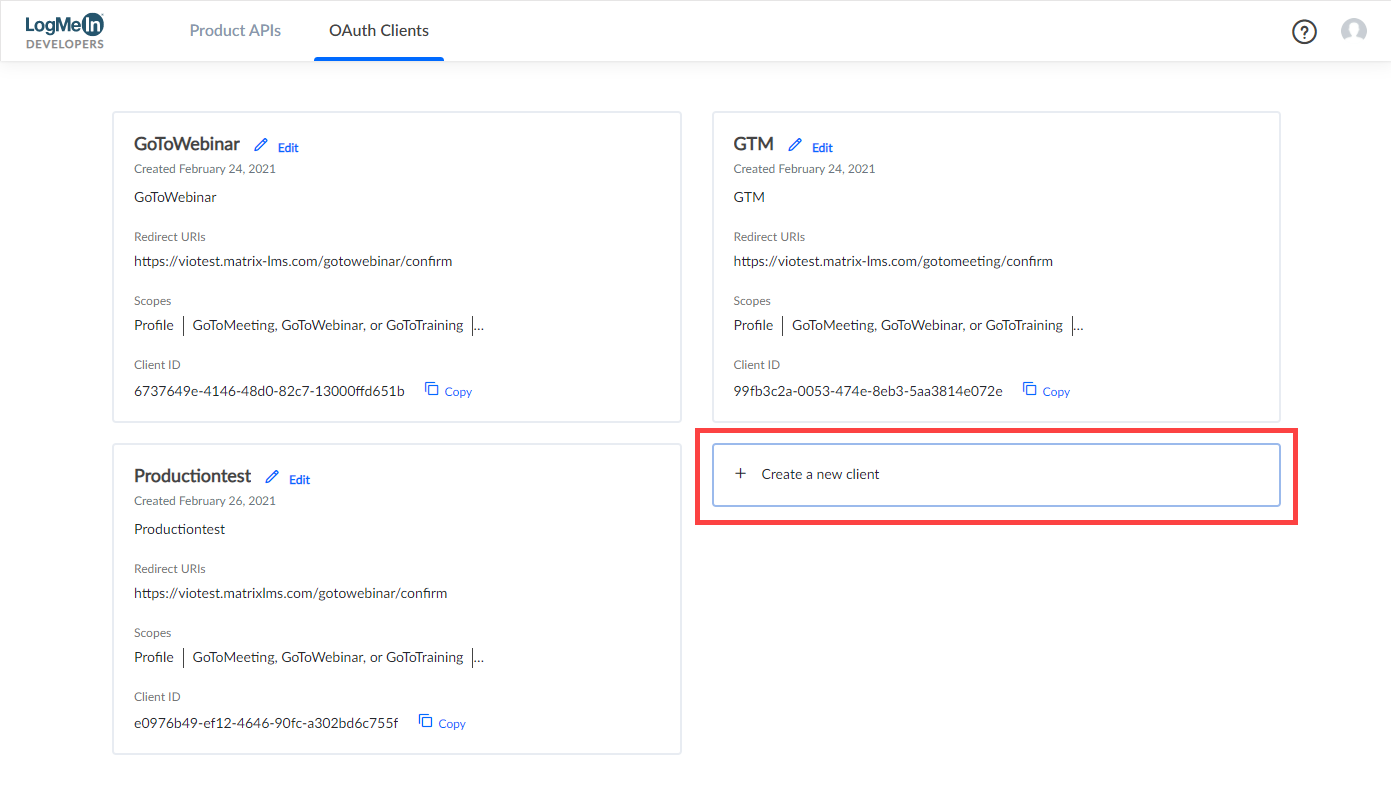Click the plus icon for new client
The width and height of the screenshot is (1391, 786).
741,474
